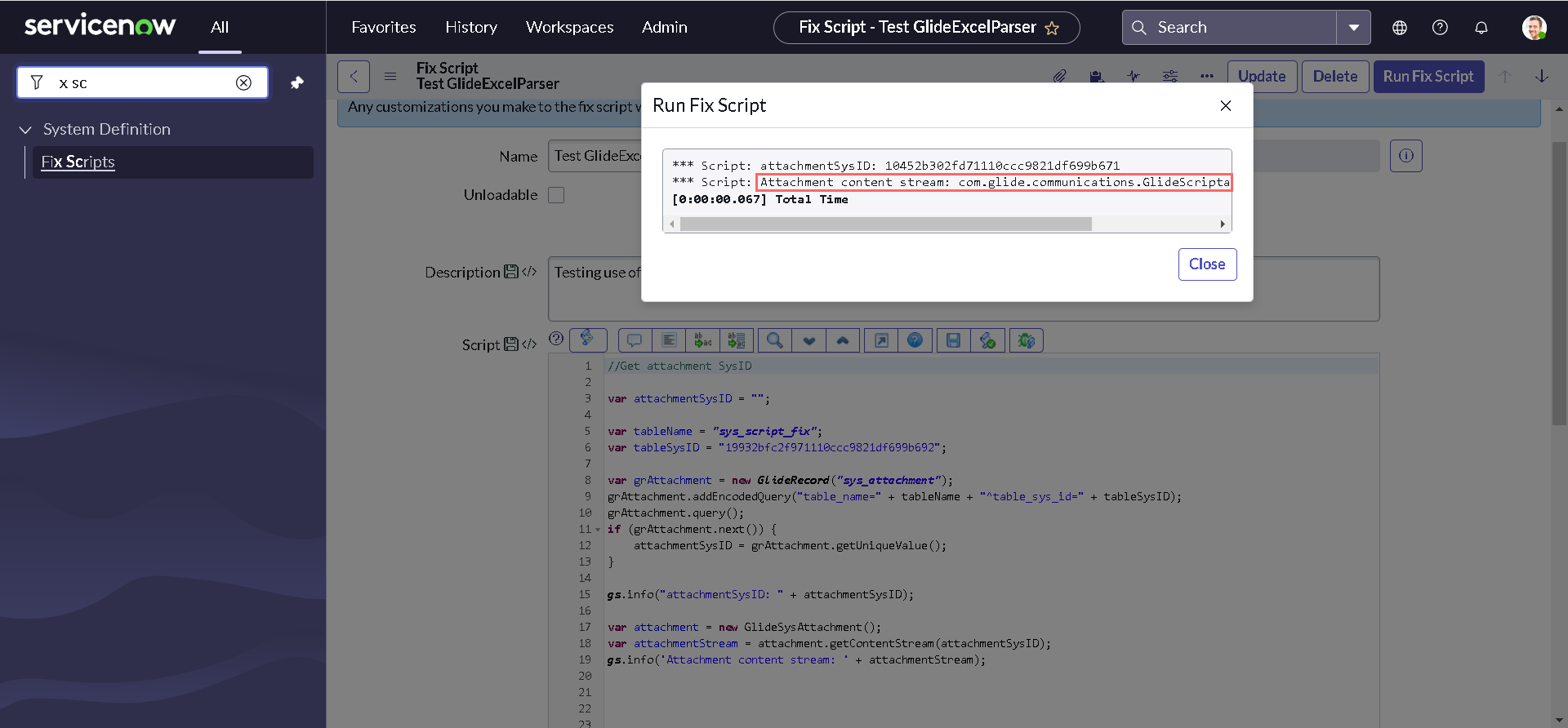Open the All menu tab
This screenshot has height=728, width=1568.
click(220, 27)
